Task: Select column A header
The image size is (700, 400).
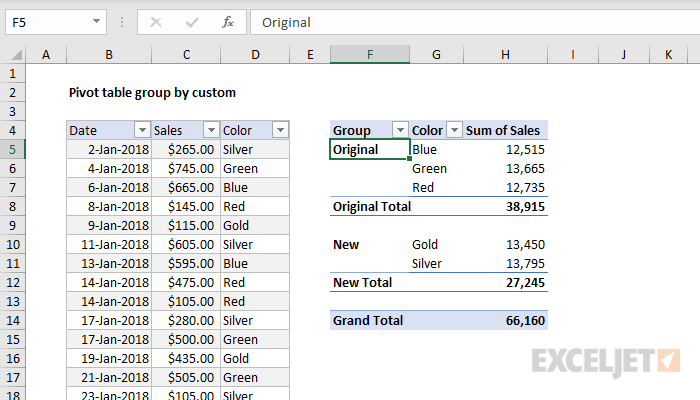Action: tap(46, 54)
